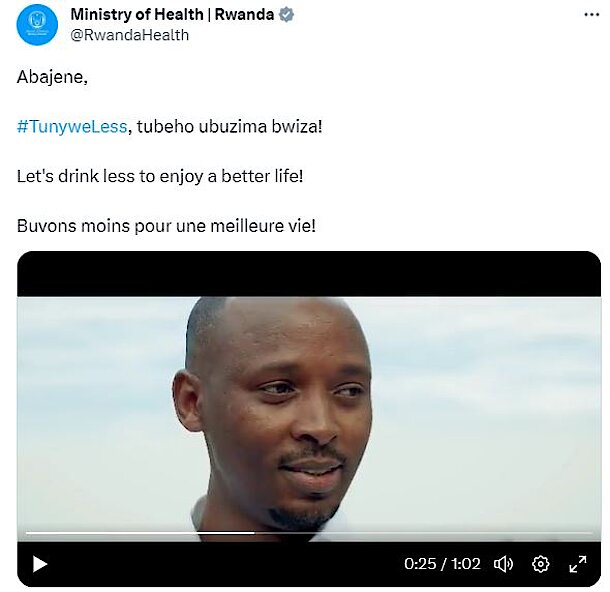Click the current playback position on the seek bar
This screenshot has height=592, width=610.
point(254,533)
